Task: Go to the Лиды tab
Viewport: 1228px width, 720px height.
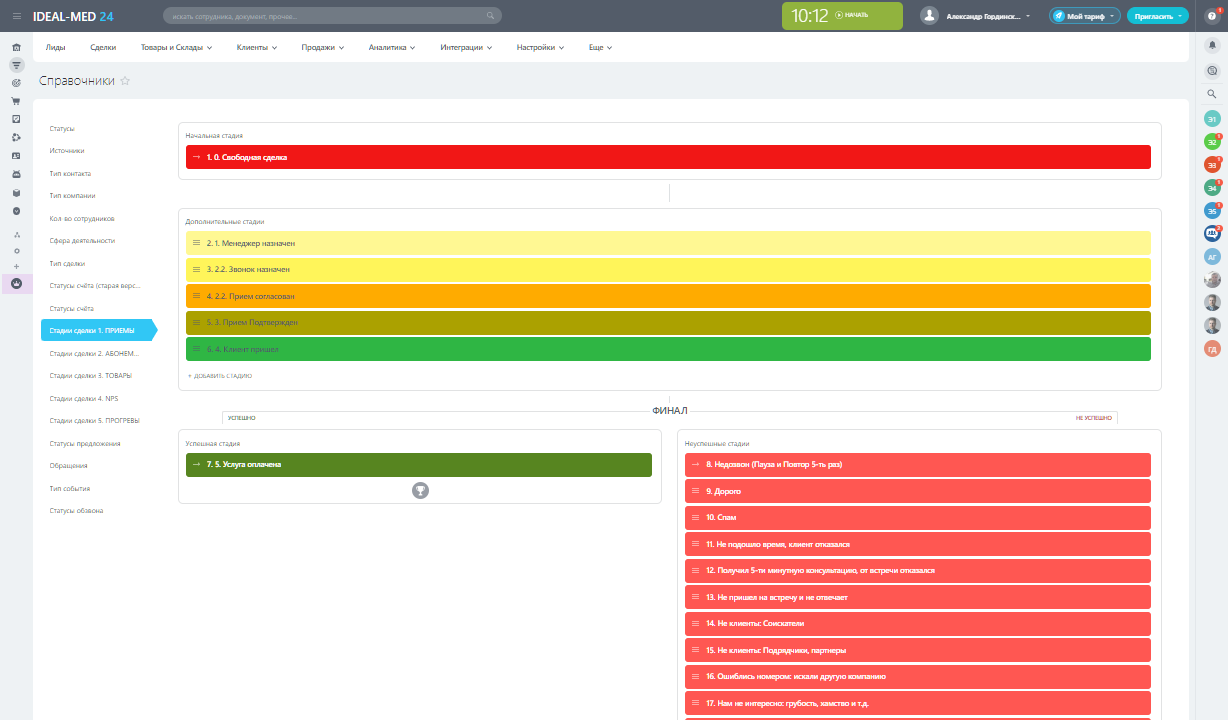Action: [x=56, y=48]
